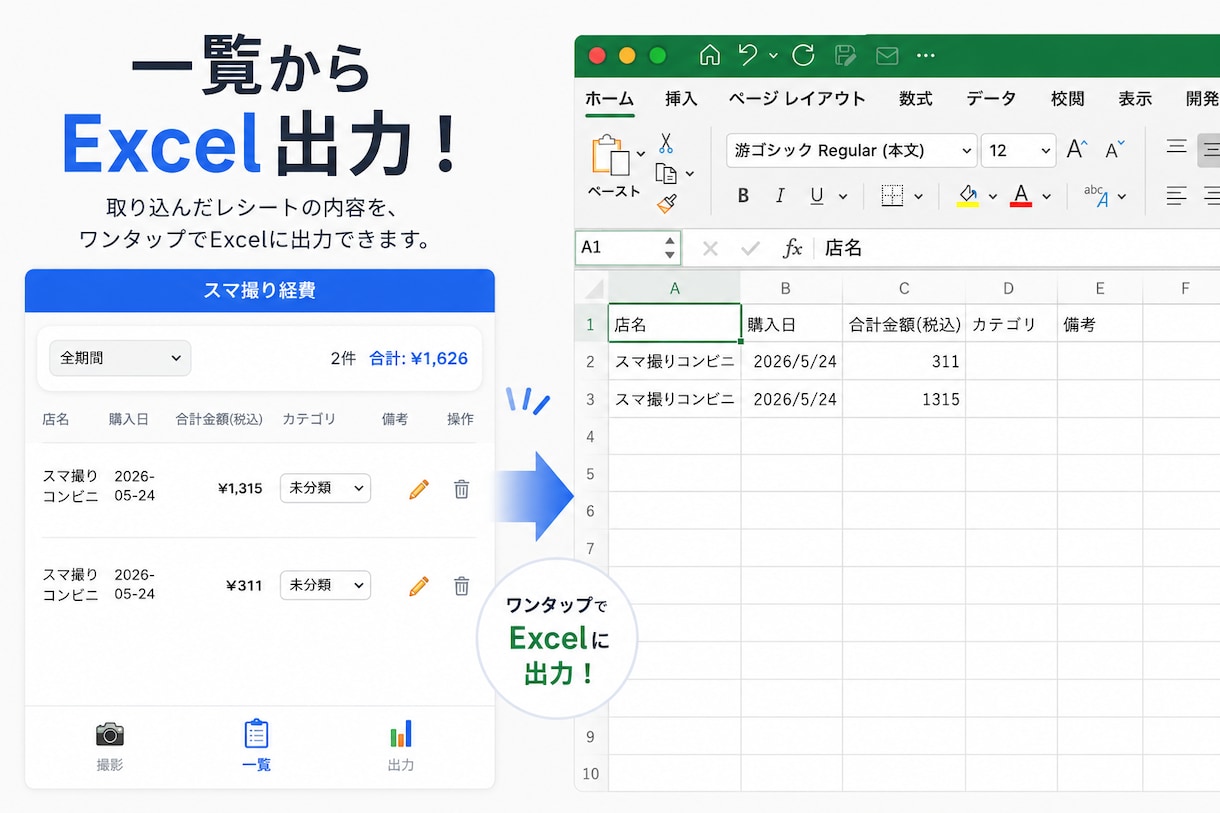Image resolution: width=1220 pixels, height=813 pixels.
Task: Open the データ ribbon tab
Action: pyautogui.click(x=991, y=98)
